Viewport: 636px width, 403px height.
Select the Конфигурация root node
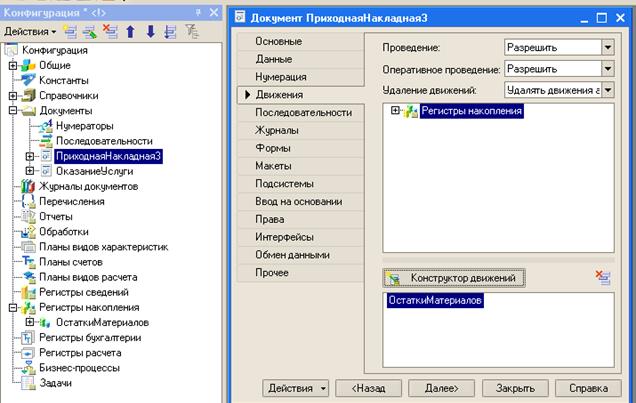click(x=55, y=50)
